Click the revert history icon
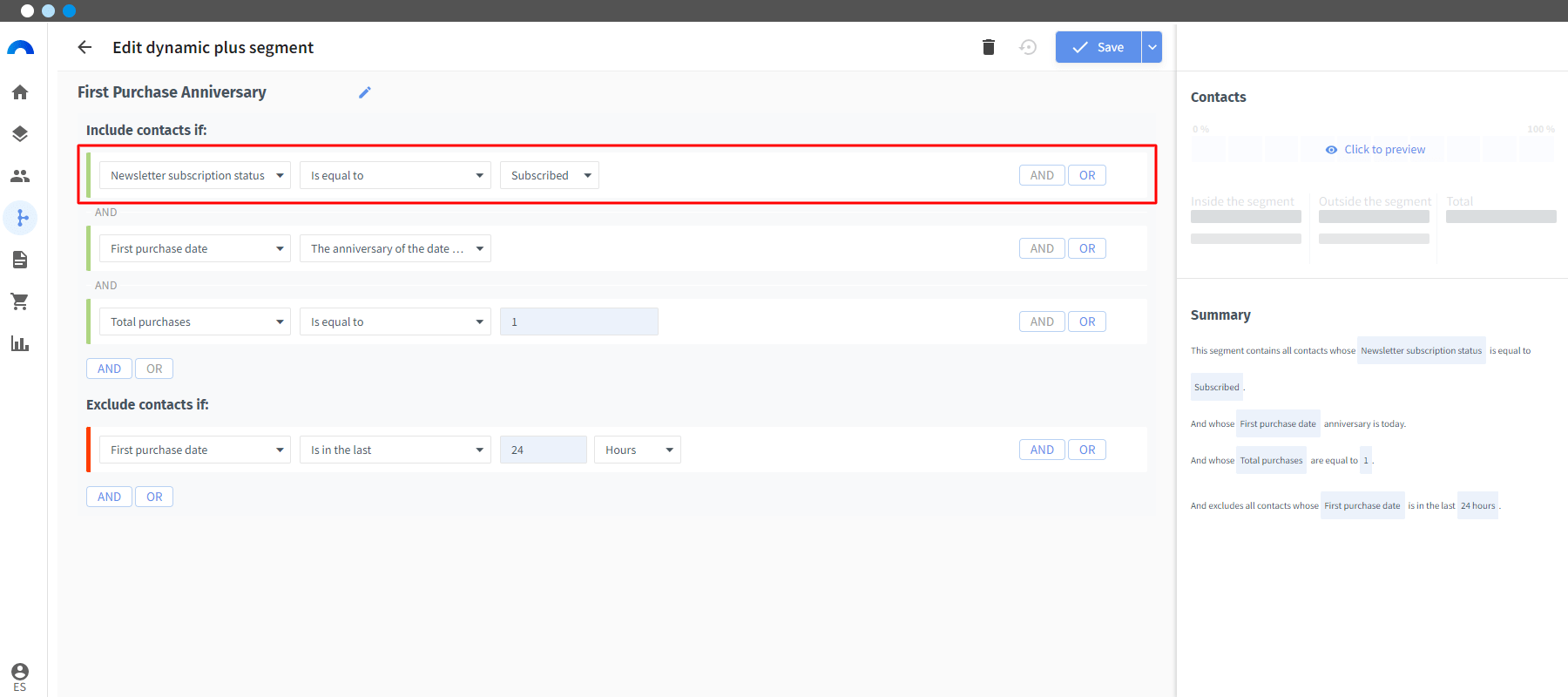Screen dimensions: 1568x697 tap(1028, 47)
